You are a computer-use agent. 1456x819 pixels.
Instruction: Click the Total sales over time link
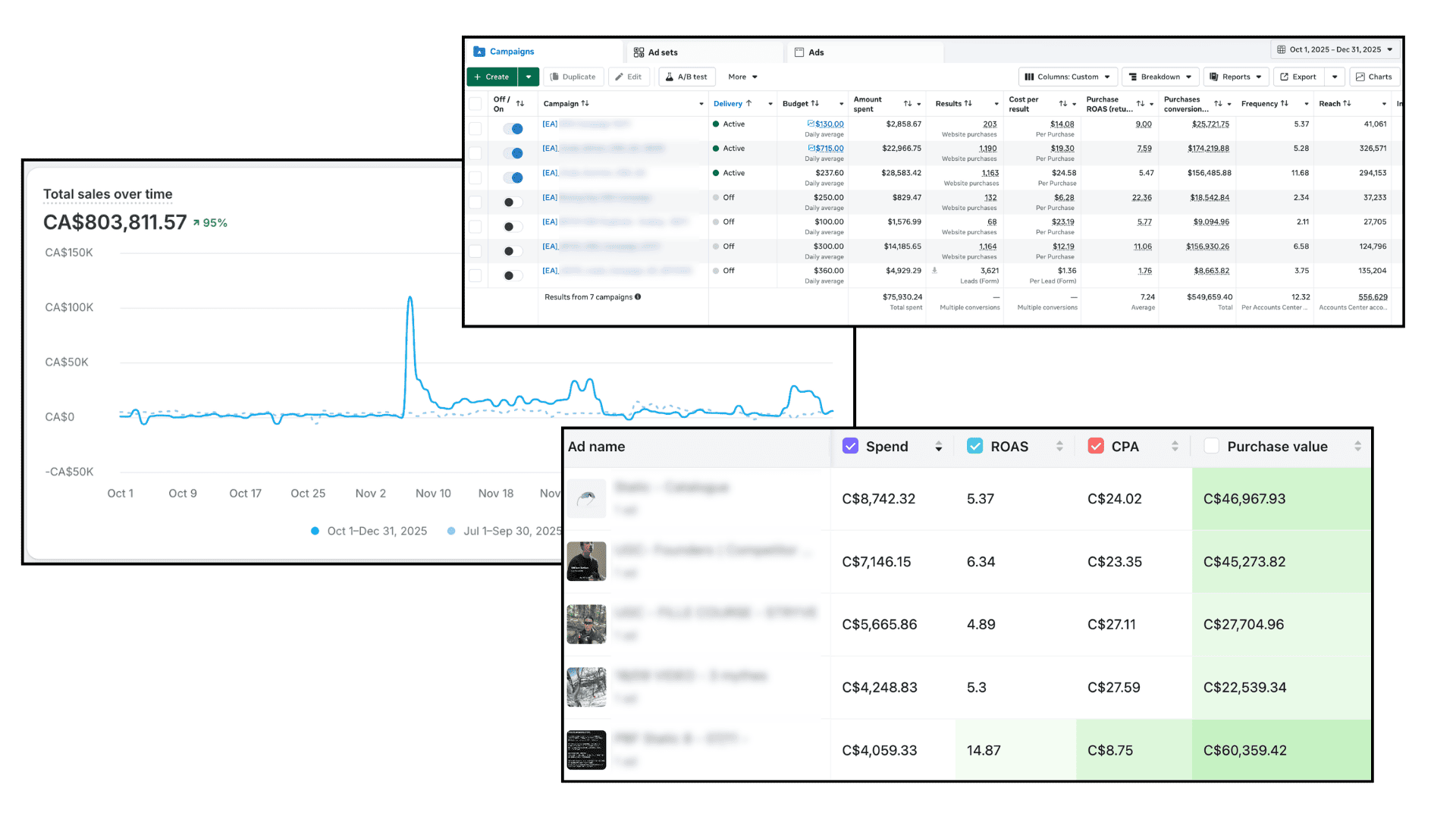108,194
